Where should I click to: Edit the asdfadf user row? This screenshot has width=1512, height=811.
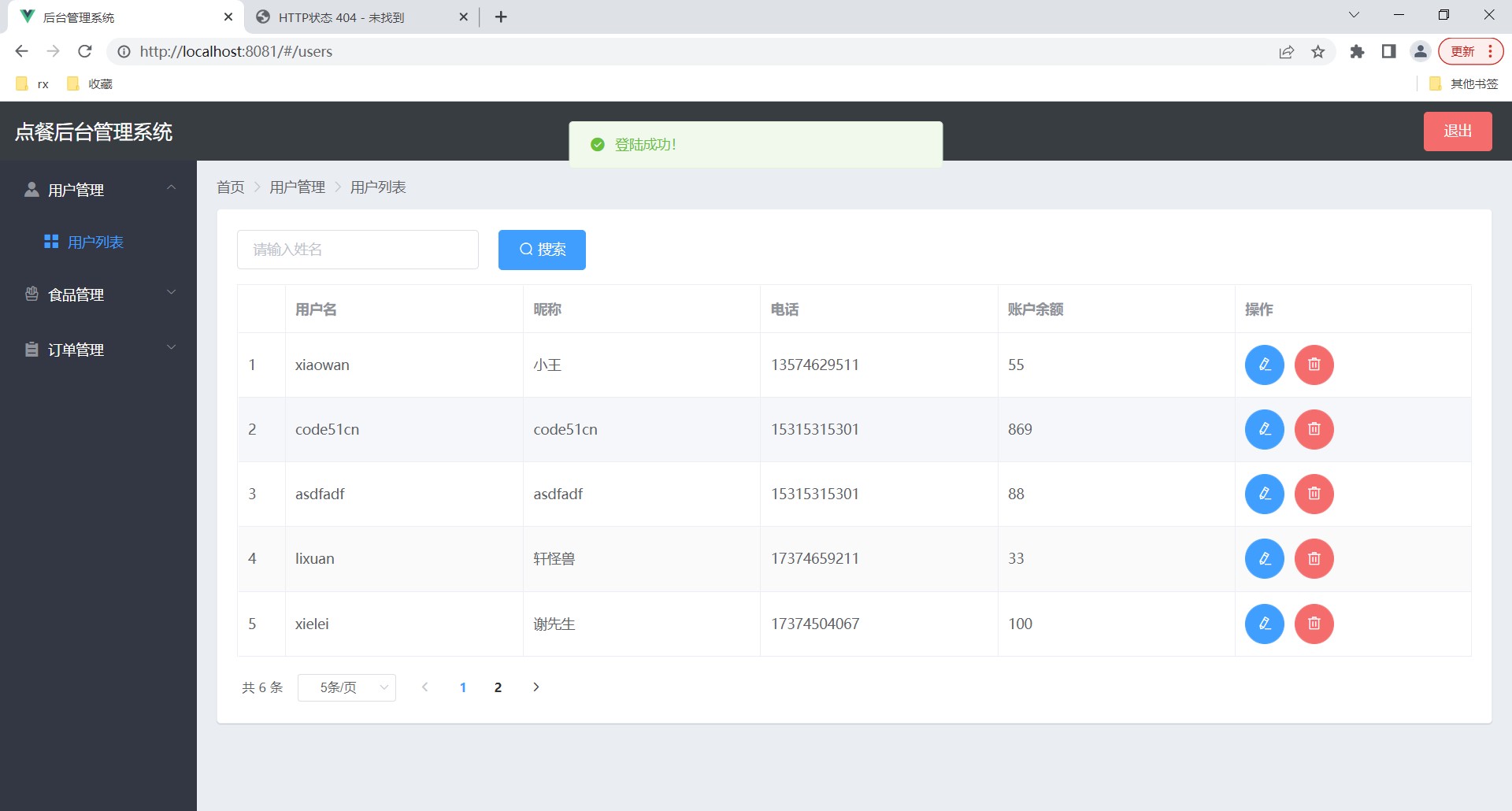1264,494
